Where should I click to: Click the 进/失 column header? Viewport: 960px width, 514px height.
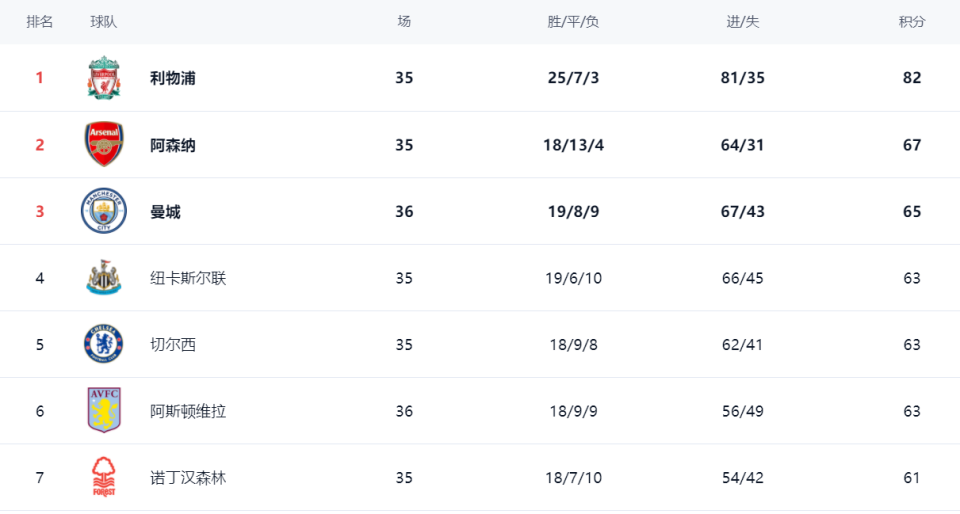point(743,22)
